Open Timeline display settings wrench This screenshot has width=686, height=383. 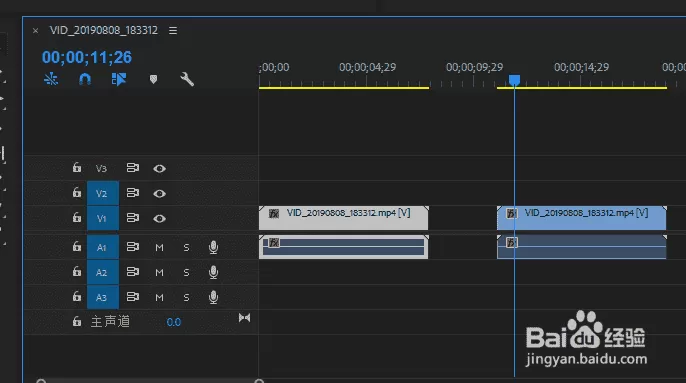click(187, 79)
